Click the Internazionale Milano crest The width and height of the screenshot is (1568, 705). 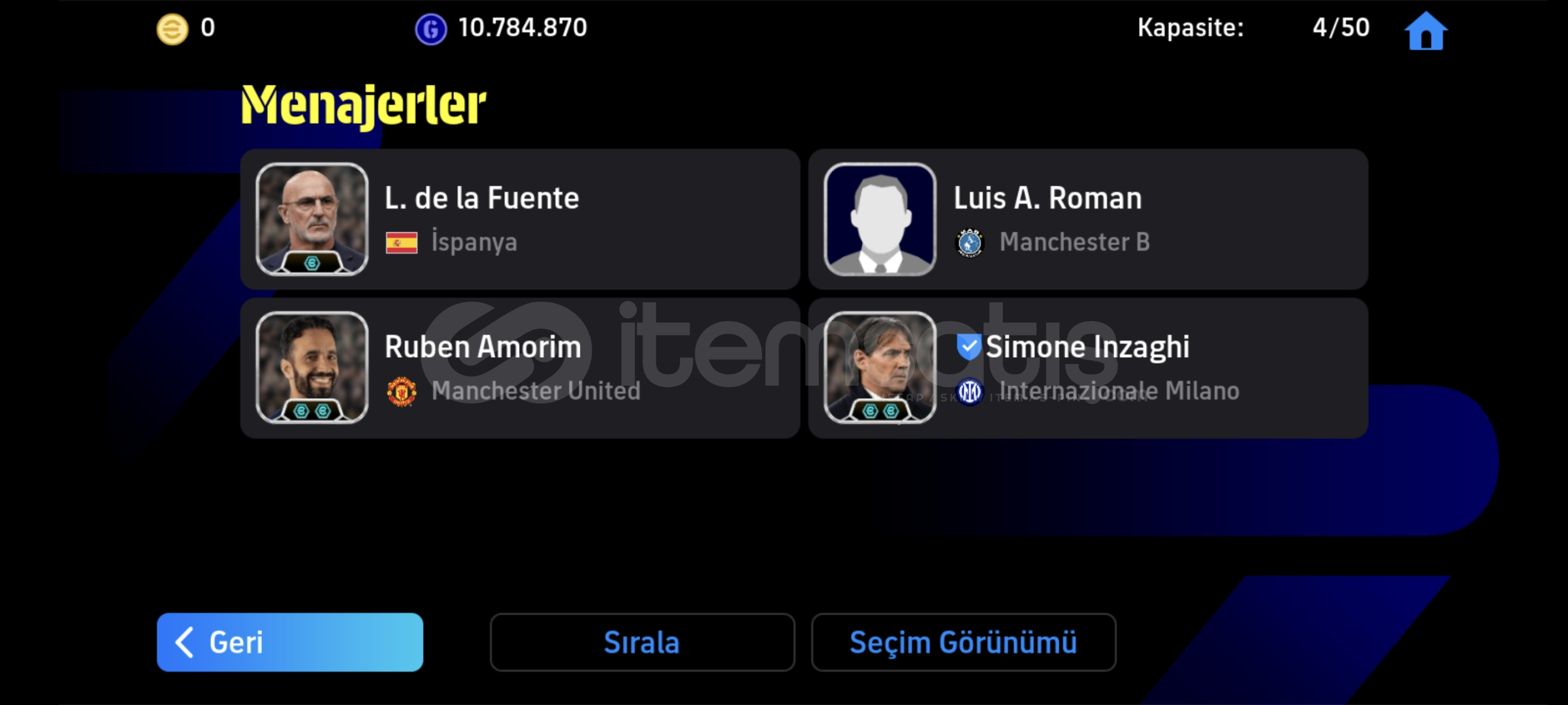coord(970,392)
